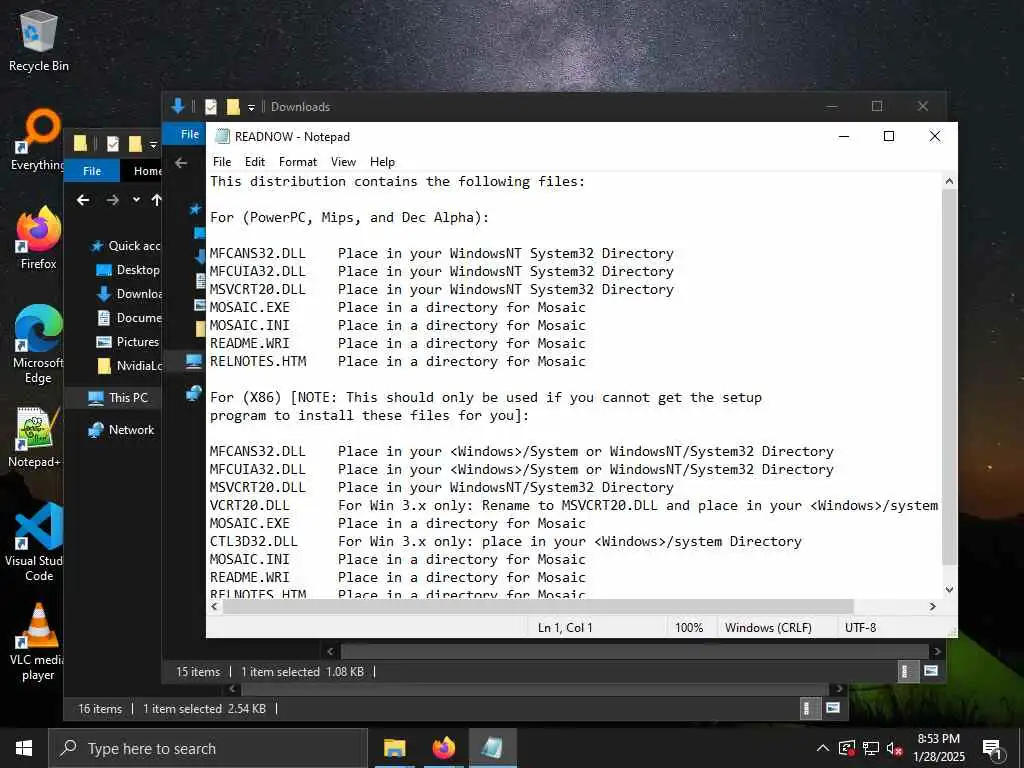Viewport: 1024px width, 768px height.
Task: Click Back arrow in the back Explorer window
Action: [x=83, y=200]
